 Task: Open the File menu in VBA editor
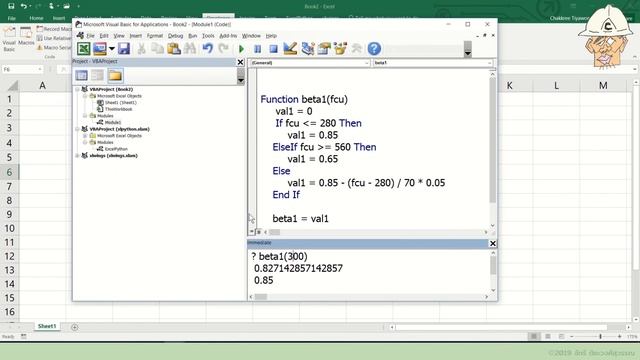pos(90,36)
